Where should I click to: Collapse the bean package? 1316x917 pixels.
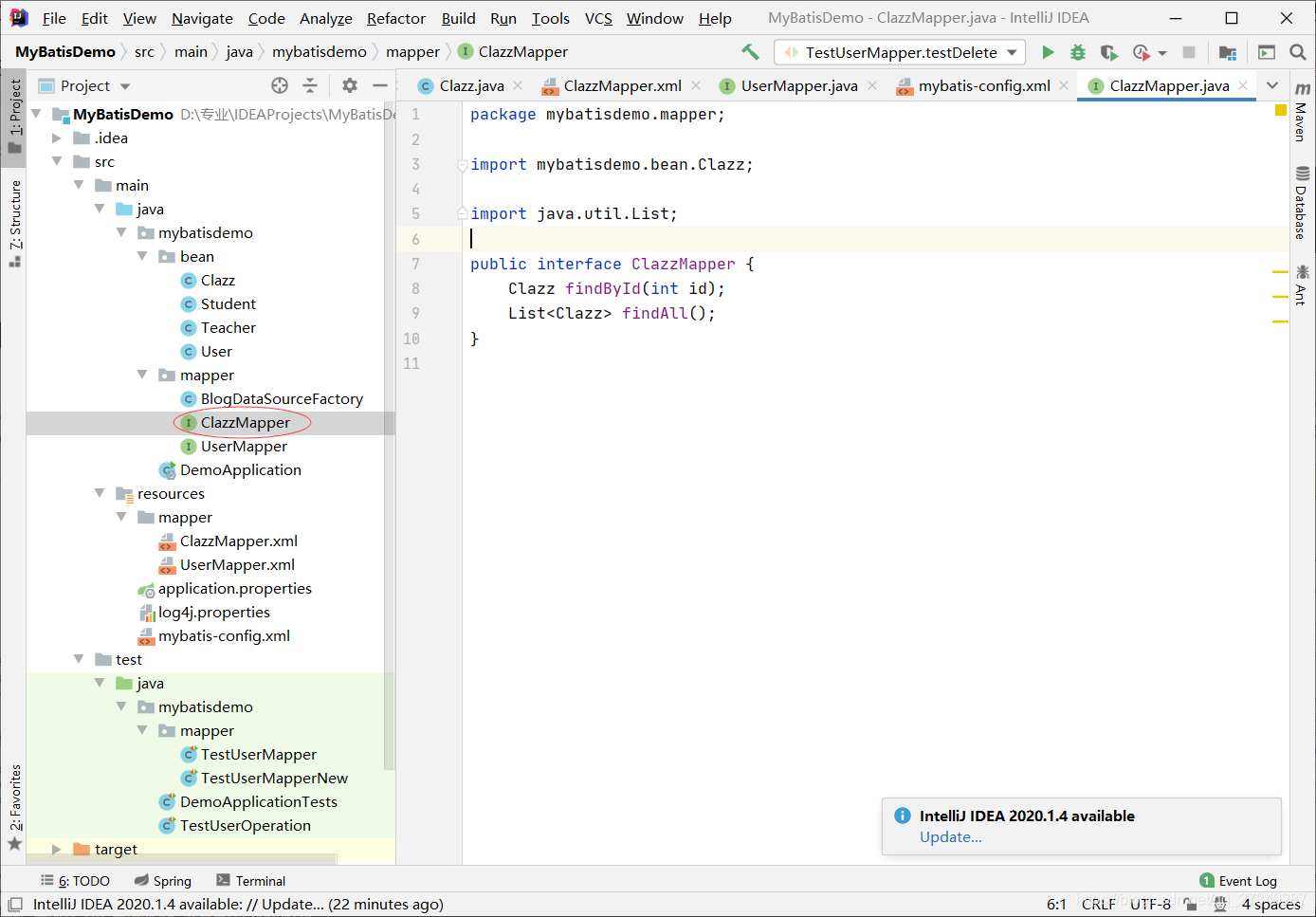pos(142,256)
